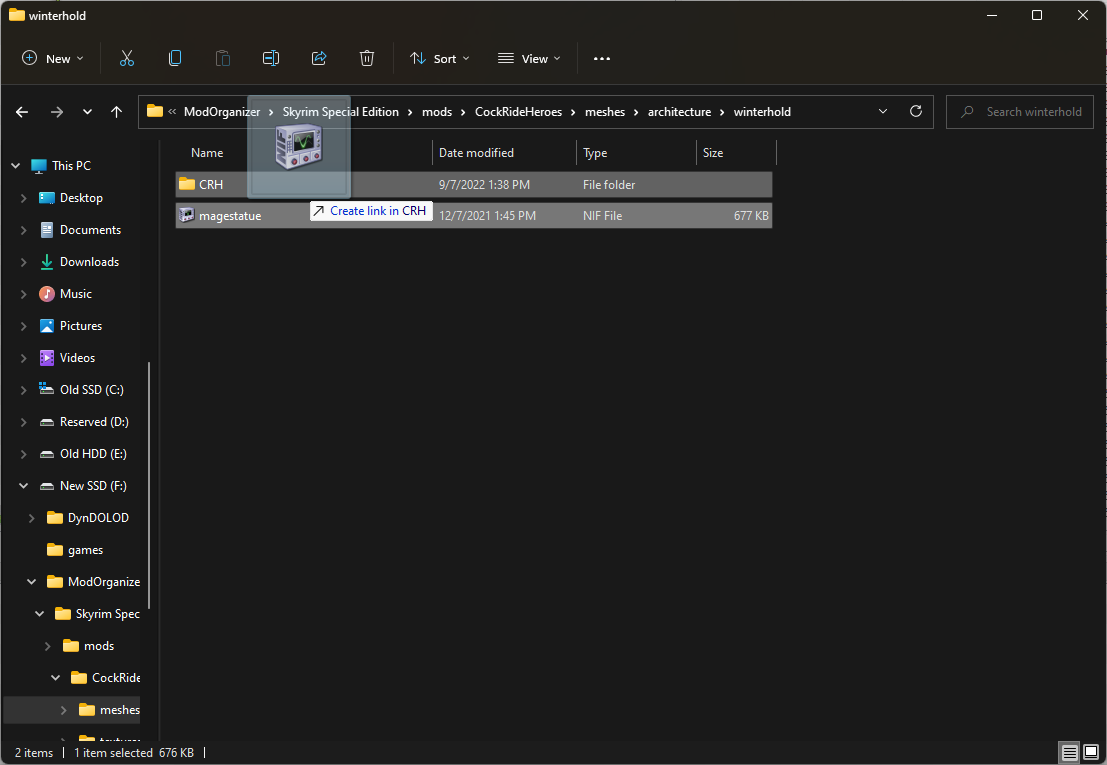Viewport: 1107px width, 765px height.
Task: Click the 677 KB size cell
Action: (x=750, y=215)
